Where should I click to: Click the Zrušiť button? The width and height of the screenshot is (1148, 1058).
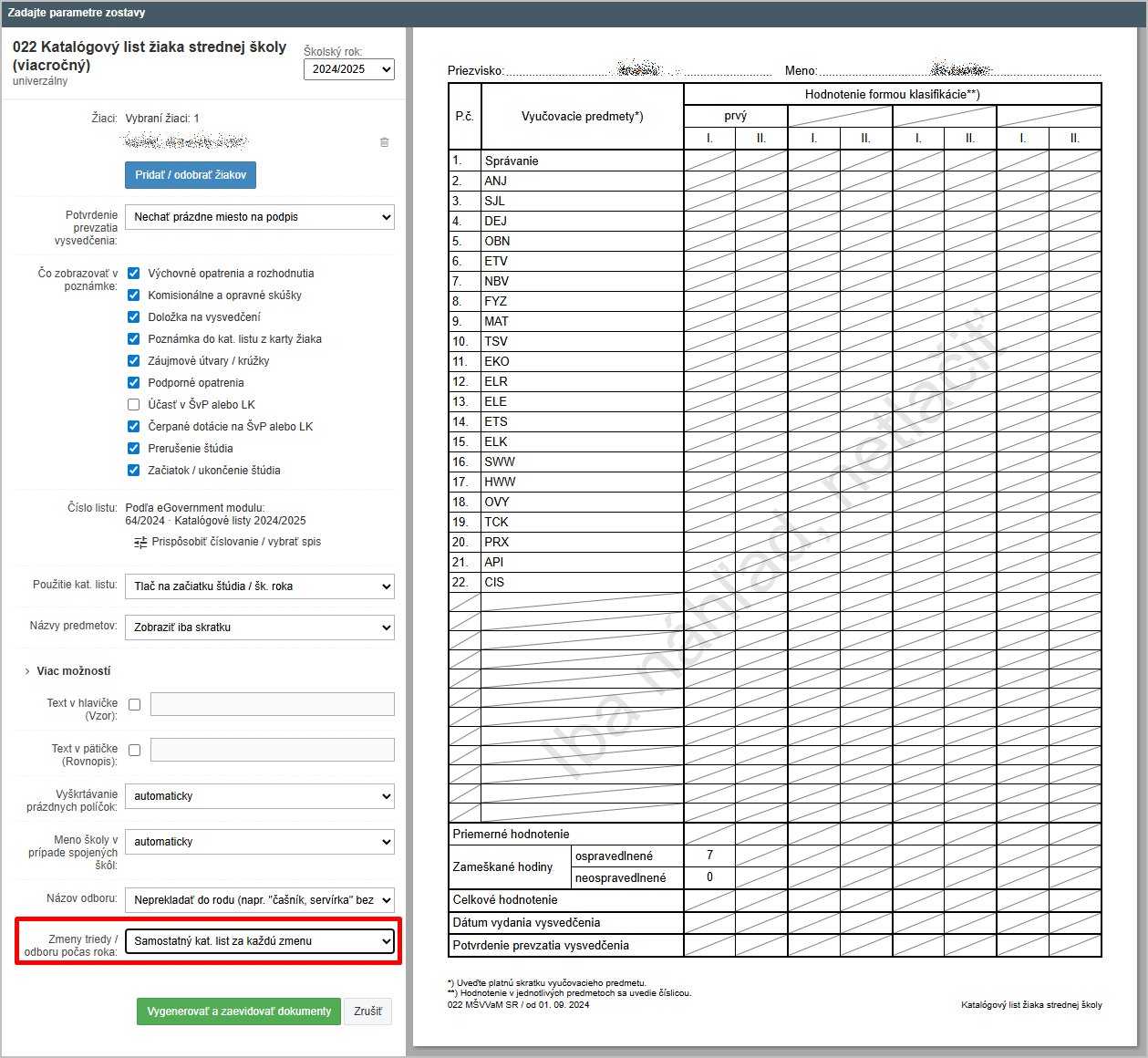(367, 1011)
